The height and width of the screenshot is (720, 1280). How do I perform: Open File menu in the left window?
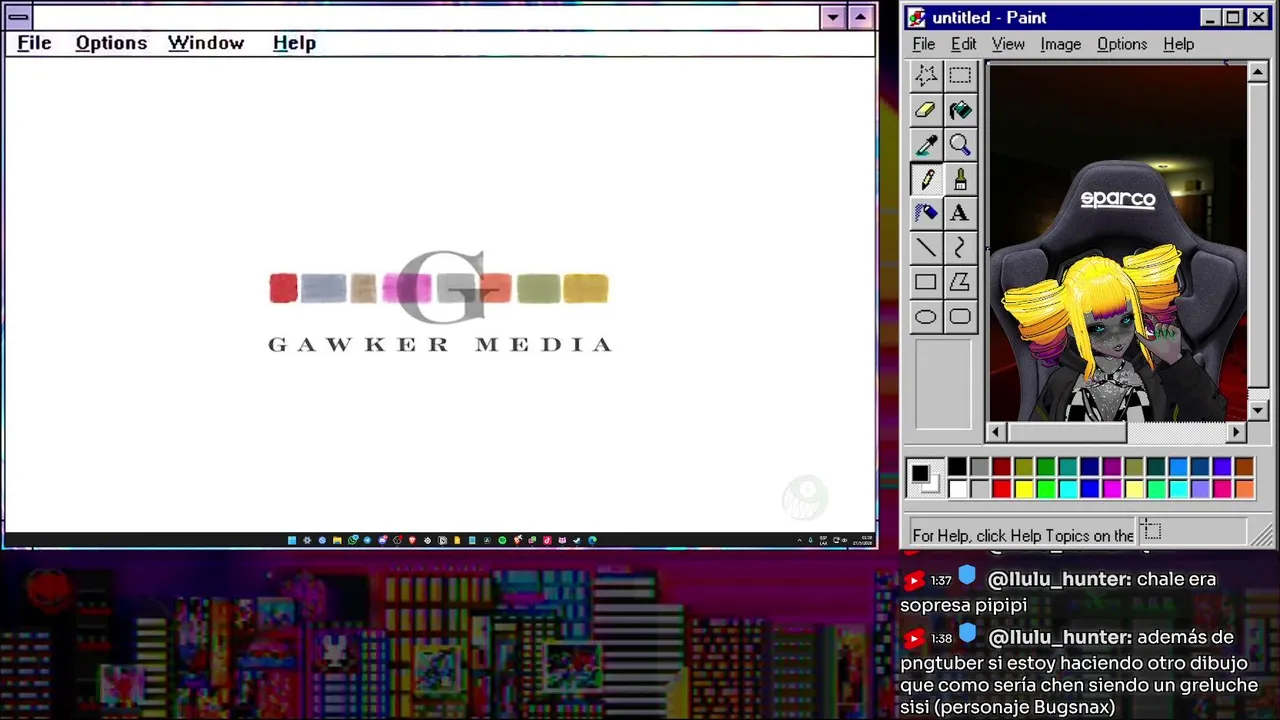[x=34, y=43]
